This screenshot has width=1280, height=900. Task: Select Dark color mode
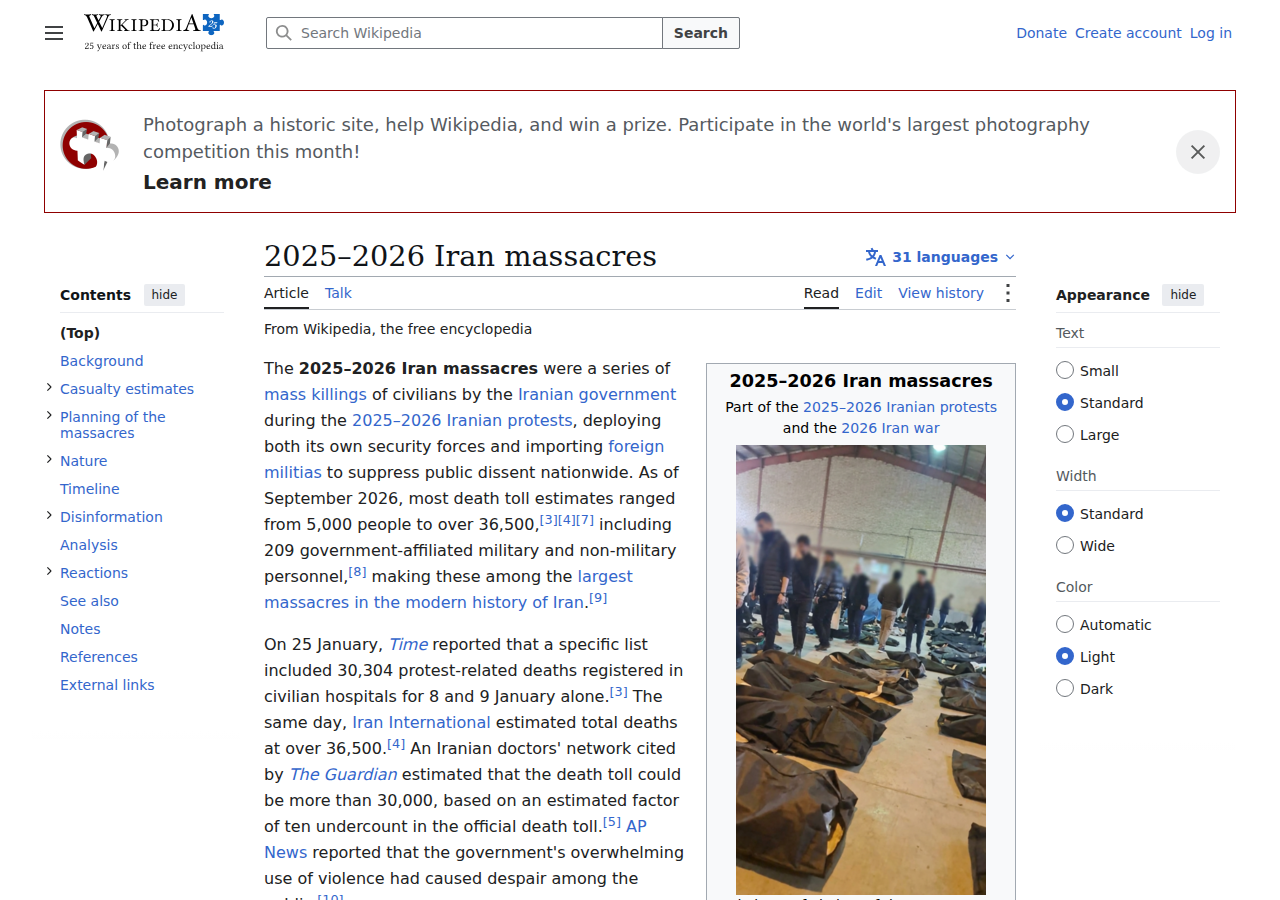click(x=1065, y=689)
